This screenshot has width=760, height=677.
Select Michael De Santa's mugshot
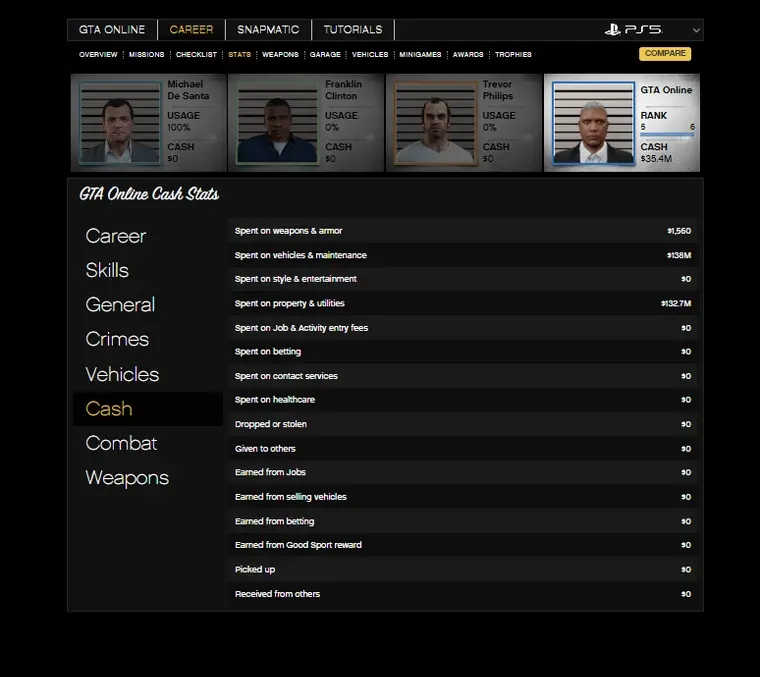pyautogui.click(x=120, y=123)
